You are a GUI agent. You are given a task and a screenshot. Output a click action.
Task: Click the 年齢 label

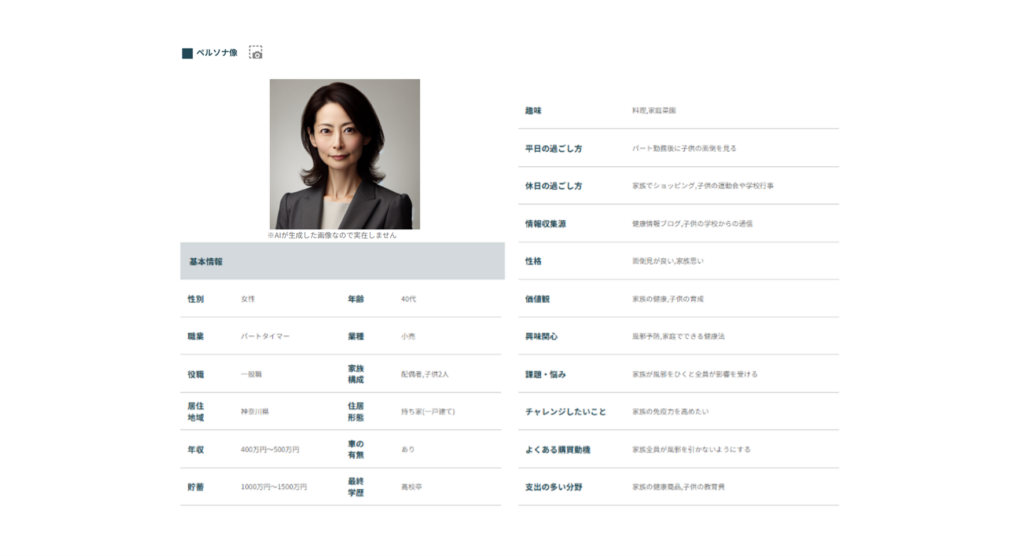coord(356,299)
